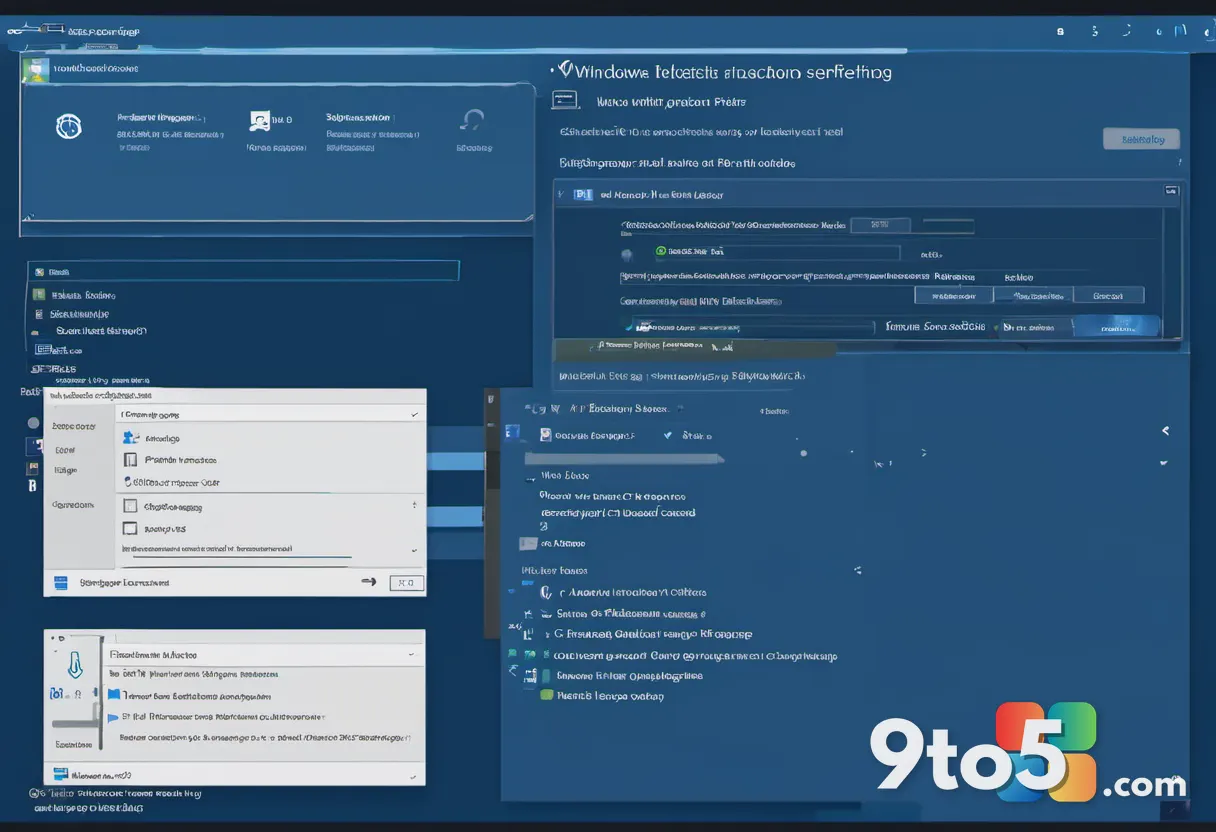Screen dimensions: 1216x832
Task: Click the blue people icon in upper white dialog
Action: click(x=130, y=438)
